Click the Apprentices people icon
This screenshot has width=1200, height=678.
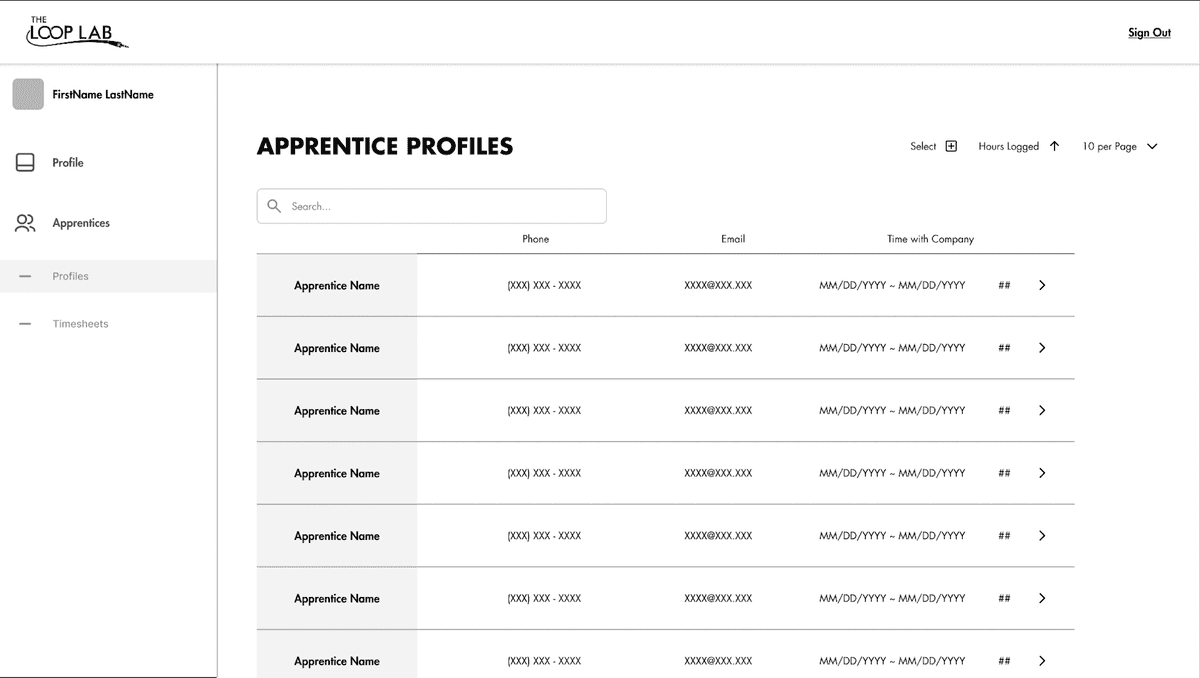(x=25, y=223)
